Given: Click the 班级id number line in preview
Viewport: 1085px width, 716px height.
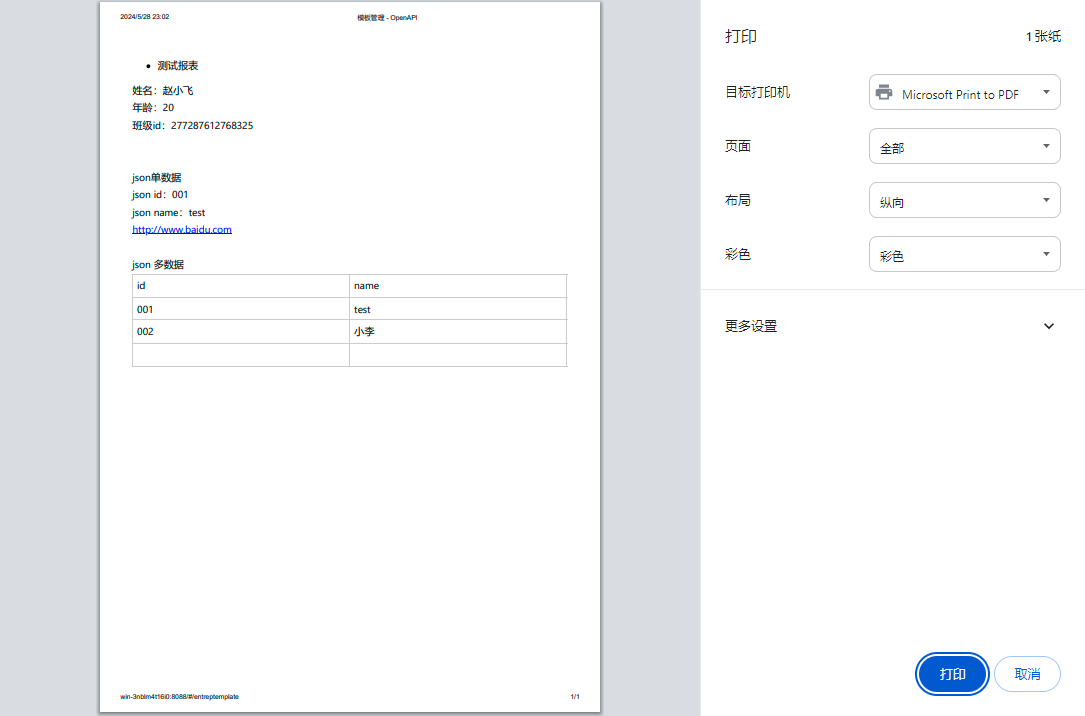Looking at the screenshot, I should click(192, 126).
